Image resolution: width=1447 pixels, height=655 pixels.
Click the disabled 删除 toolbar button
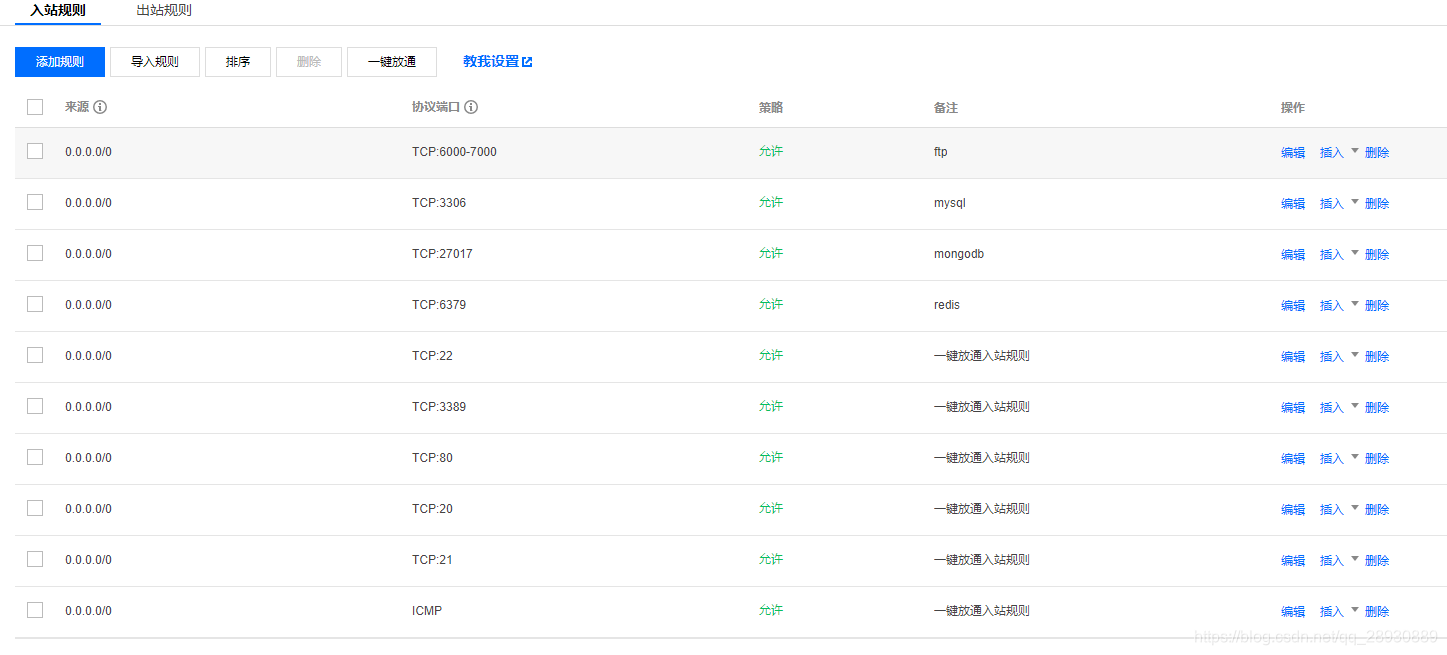click(309, 62)
